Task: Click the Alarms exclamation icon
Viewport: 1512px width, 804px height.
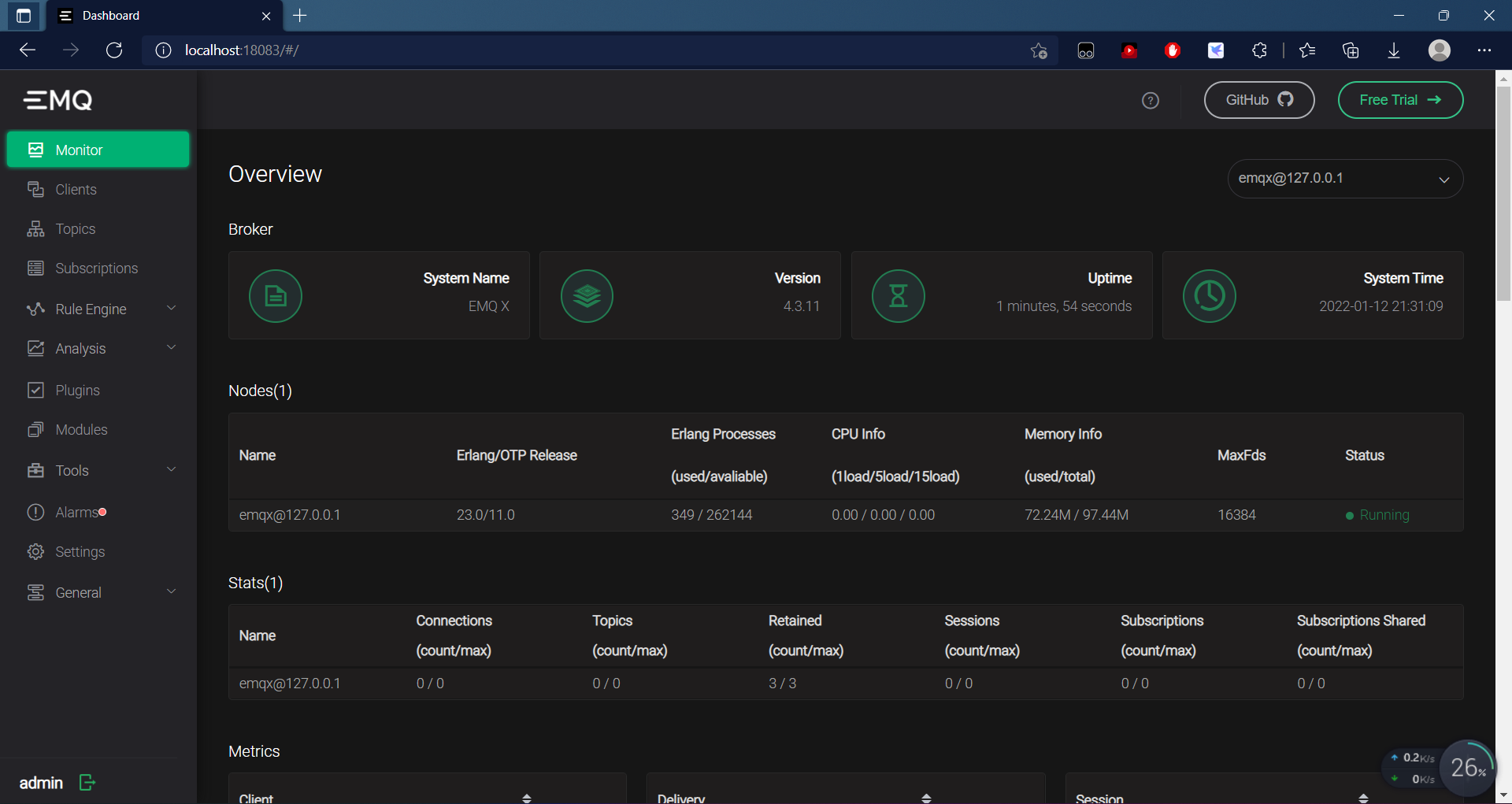Action: (x=35, y=512)
